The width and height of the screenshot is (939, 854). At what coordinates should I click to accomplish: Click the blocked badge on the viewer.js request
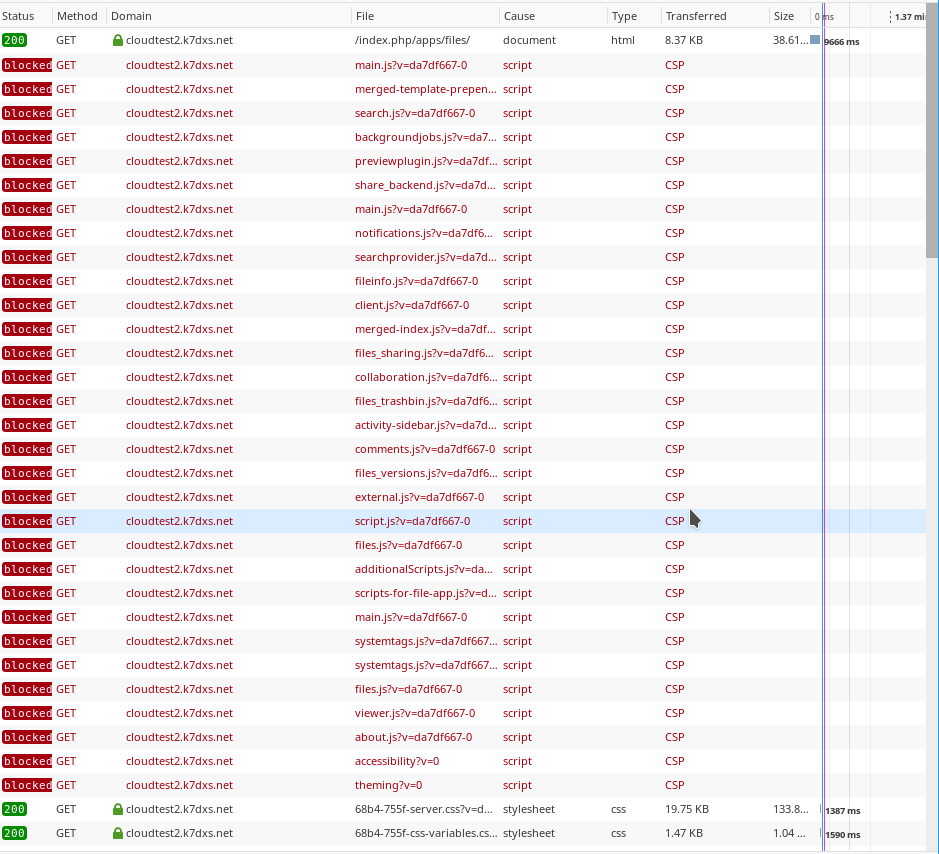click(27, 713)
